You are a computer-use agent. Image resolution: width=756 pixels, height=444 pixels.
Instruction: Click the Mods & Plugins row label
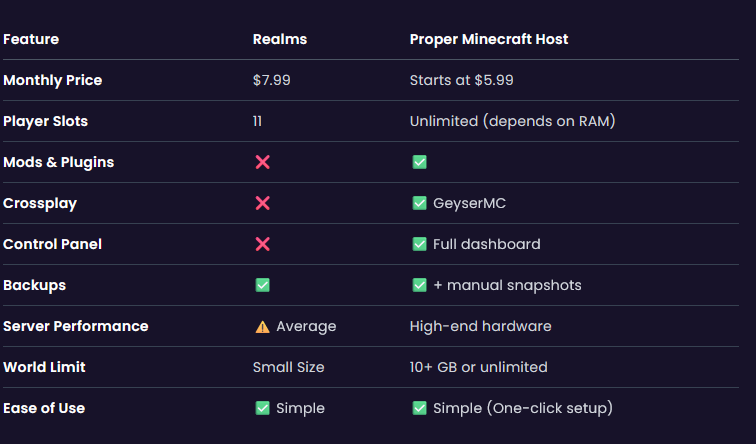click(x=58, y=162)
